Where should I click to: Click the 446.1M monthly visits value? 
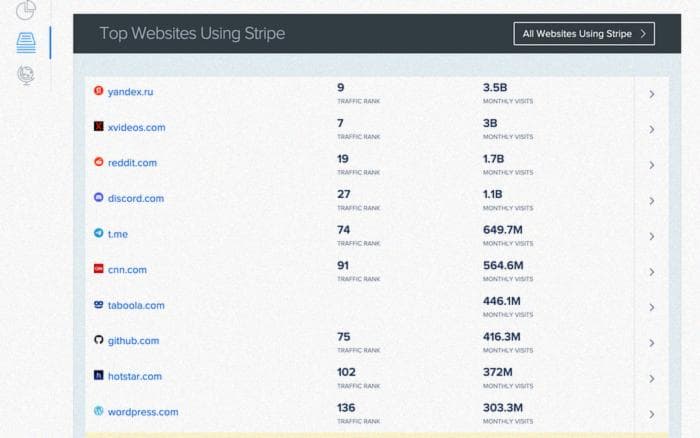coord(502,301)
